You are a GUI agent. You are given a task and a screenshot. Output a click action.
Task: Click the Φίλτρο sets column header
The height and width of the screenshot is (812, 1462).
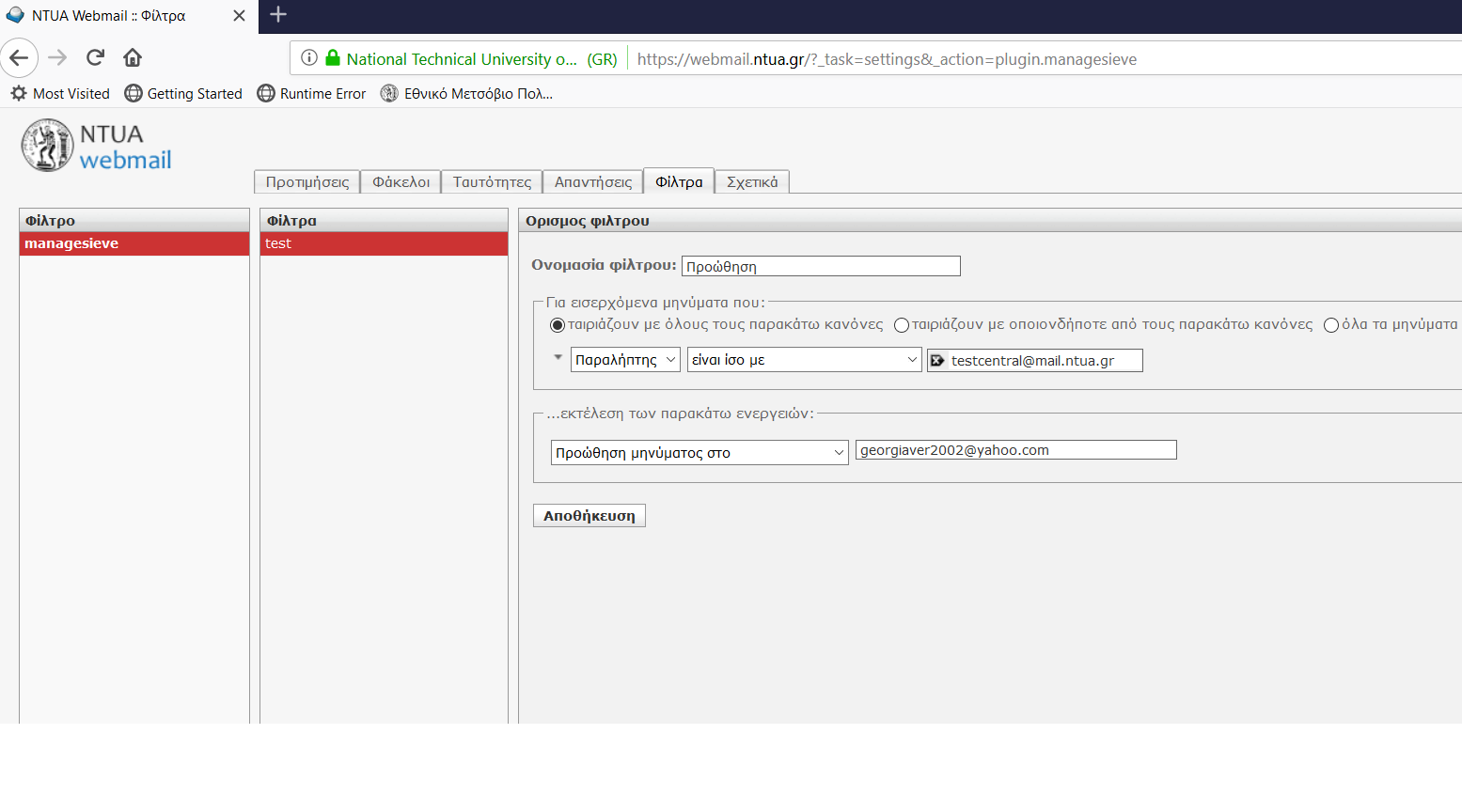[134, 220]
